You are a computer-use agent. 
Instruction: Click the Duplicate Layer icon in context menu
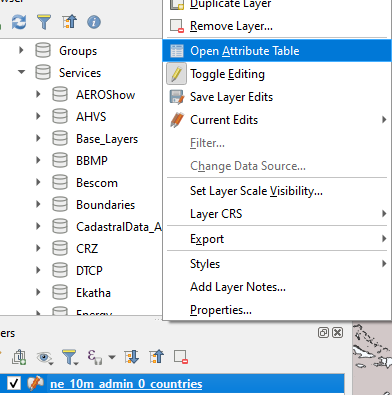point(177,4)
